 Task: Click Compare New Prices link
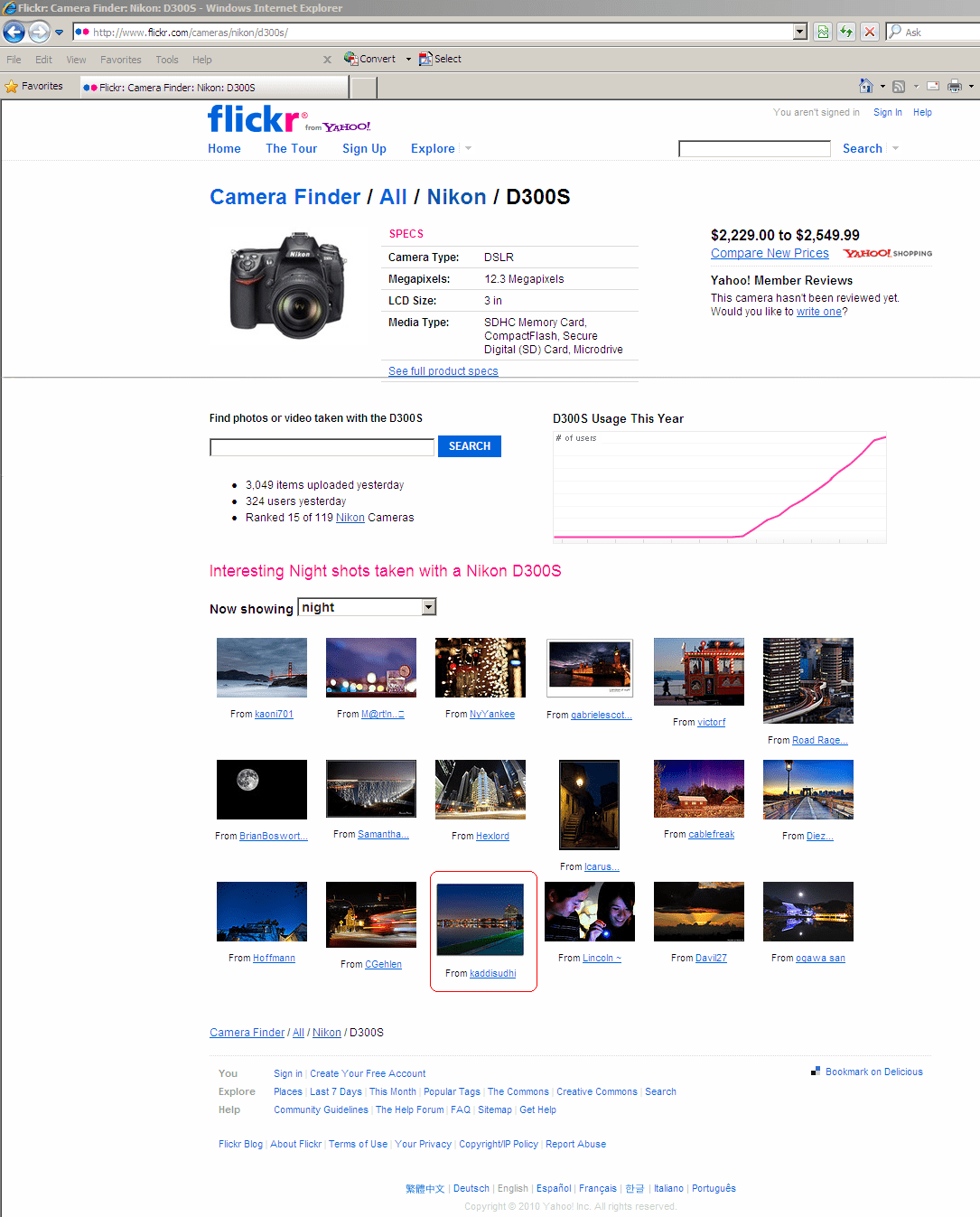point(770,254)
